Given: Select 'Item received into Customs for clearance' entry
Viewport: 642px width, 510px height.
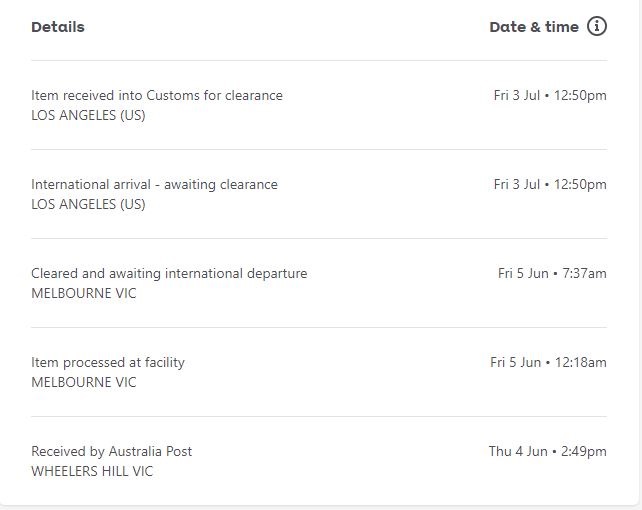Looking at the screenshot, I should point(157,96).
